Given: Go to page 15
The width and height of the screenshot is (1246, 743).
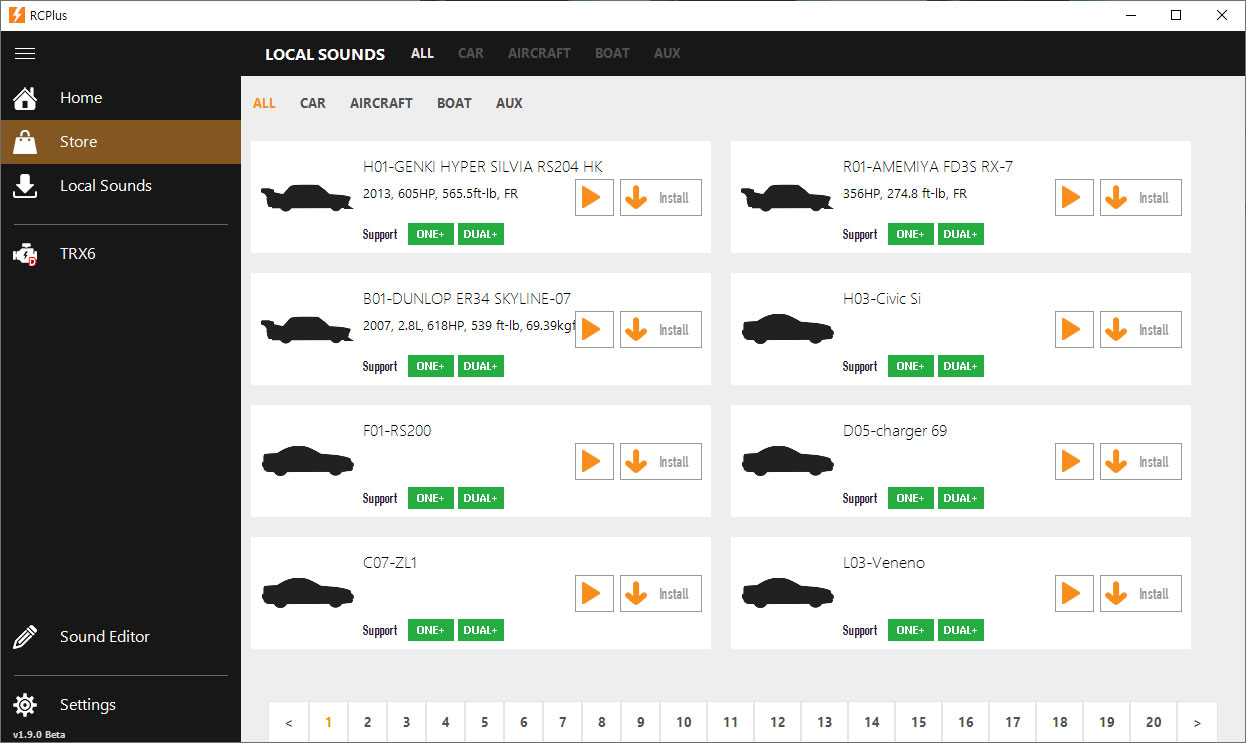Looking at the screenshot, I should click(x=918, y=722).
